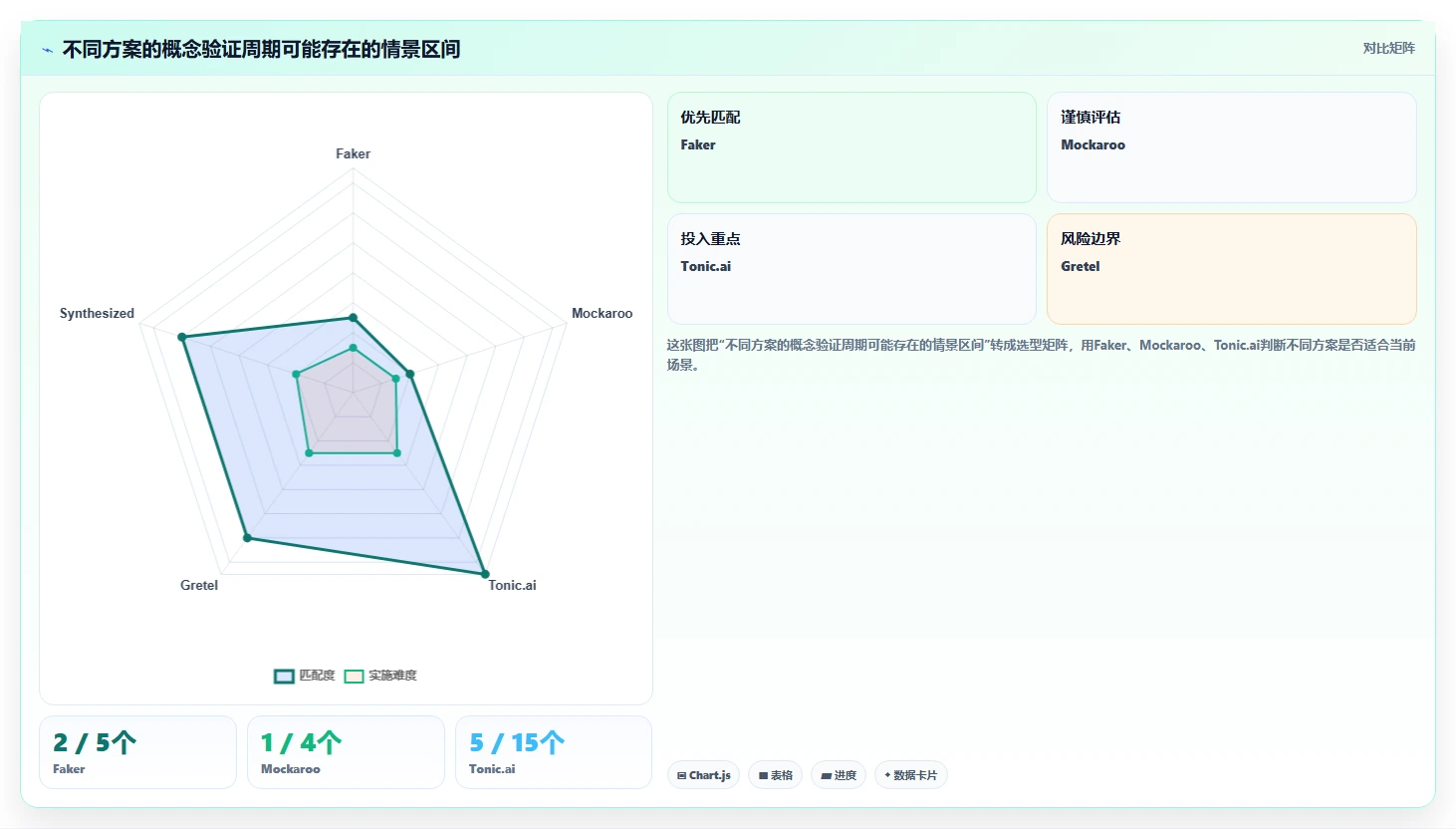Click the 匹配度 data point on the Faker axis
Image resolution: width=1456 pixels, height=829 pixels.
click(353, 318)
